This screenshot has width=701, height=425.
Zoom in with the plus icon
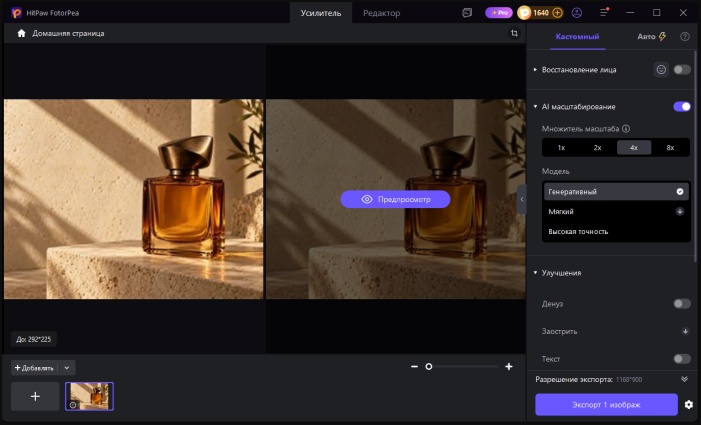point(508,366)
